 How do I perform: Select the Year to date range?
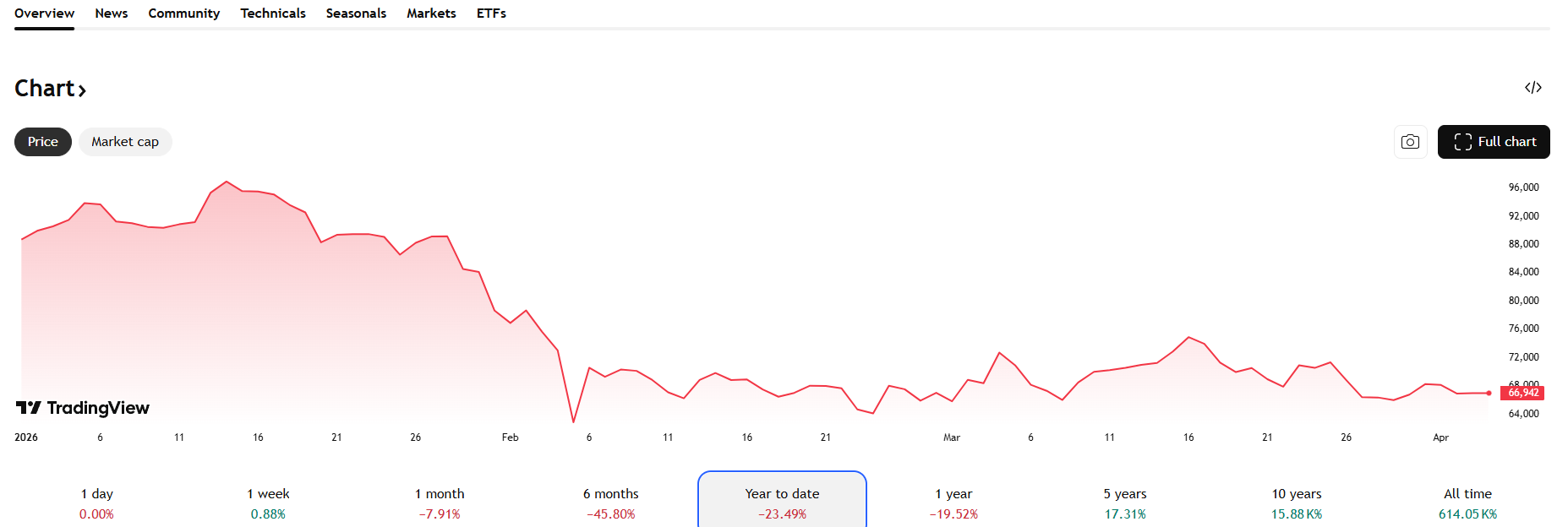pyautogui.click(x=782, y=503)
